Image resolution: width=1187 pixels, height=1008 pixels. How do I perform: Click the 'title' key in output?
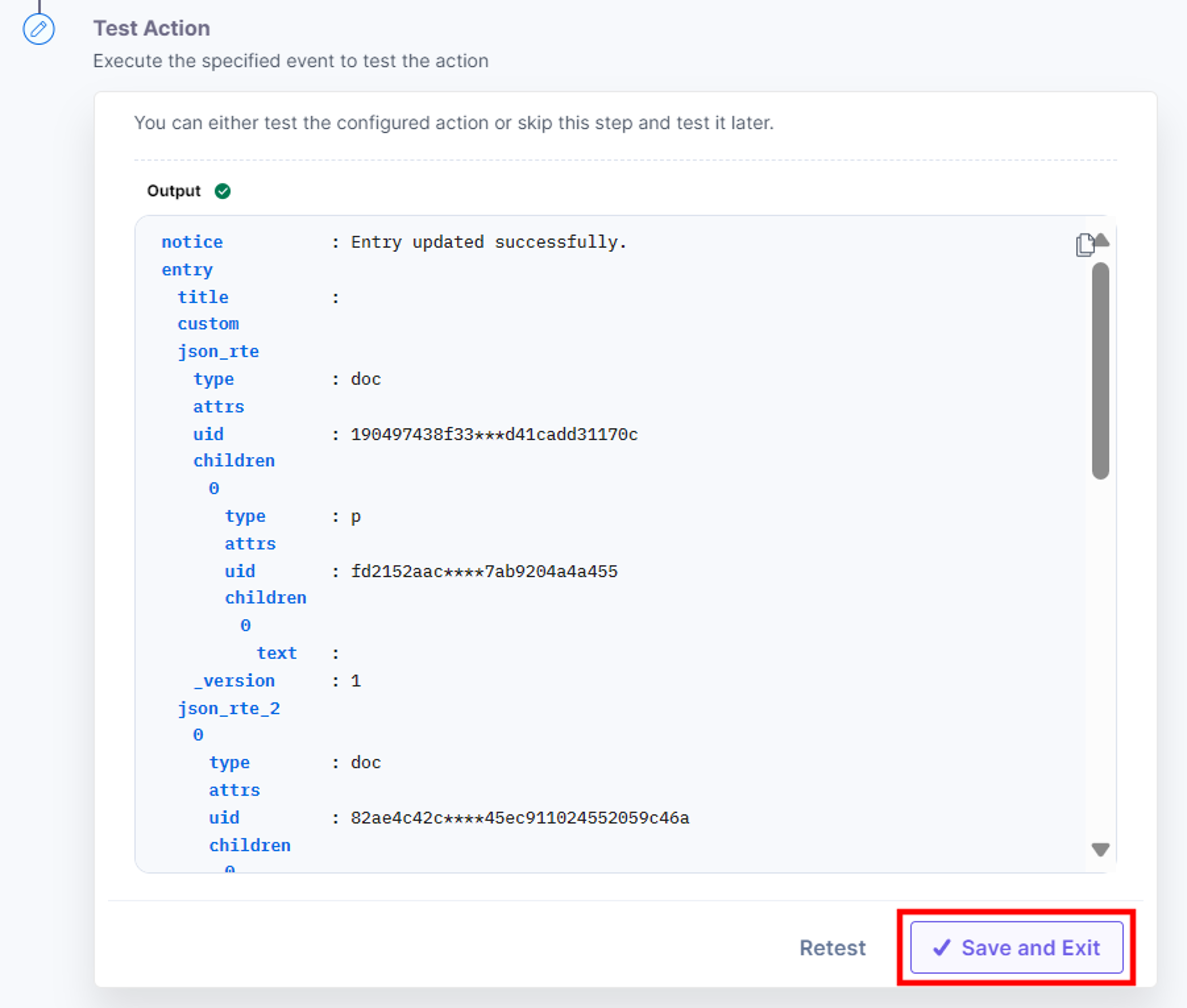(x=203, y=297)
